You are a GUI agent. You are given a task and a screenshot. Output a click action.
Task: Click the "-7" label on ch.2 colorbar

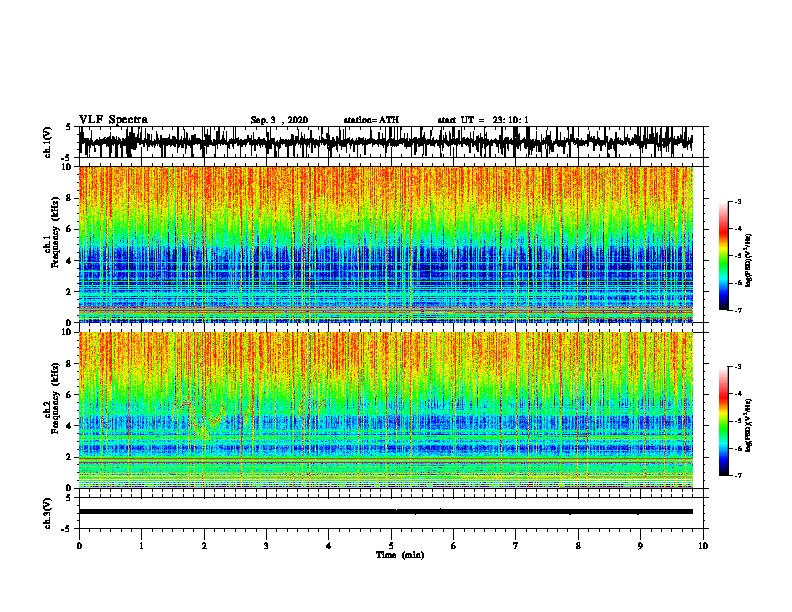point(737,476)
